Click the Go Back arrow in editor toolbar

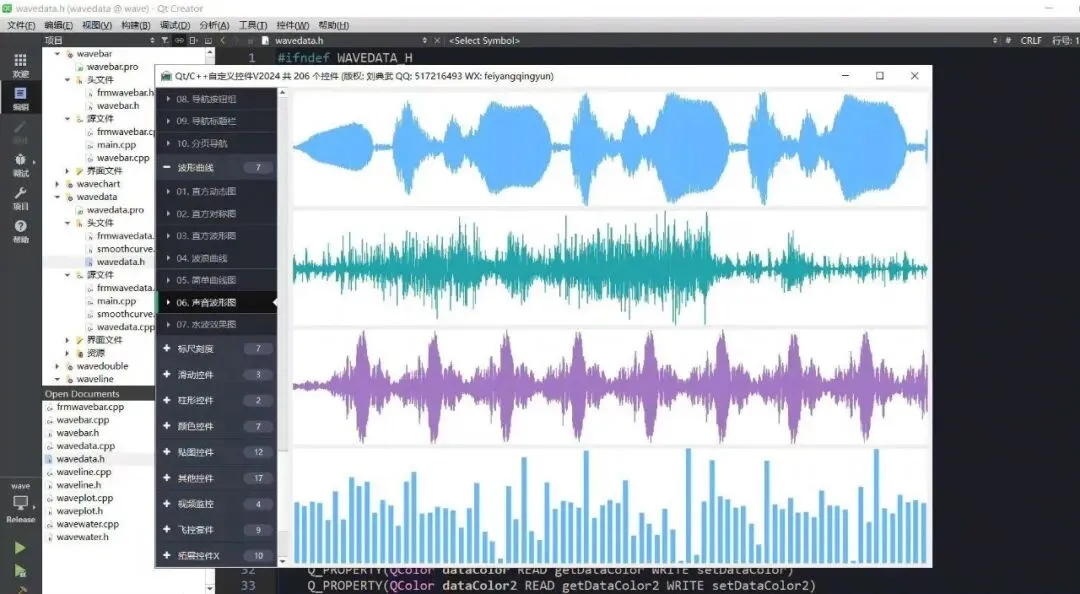222,41
